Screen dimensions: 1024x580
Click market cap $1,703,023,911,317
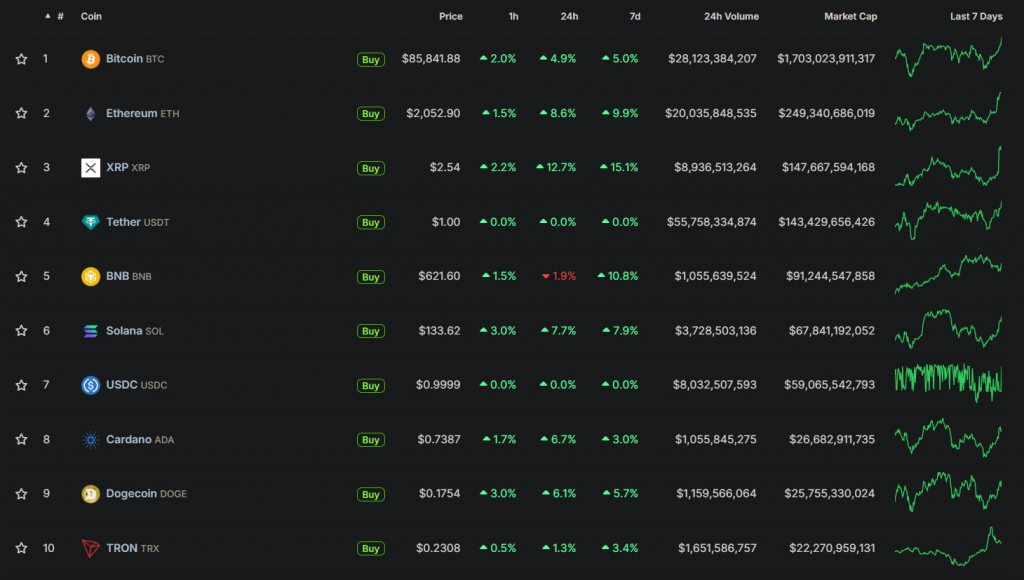pos(826,59)
